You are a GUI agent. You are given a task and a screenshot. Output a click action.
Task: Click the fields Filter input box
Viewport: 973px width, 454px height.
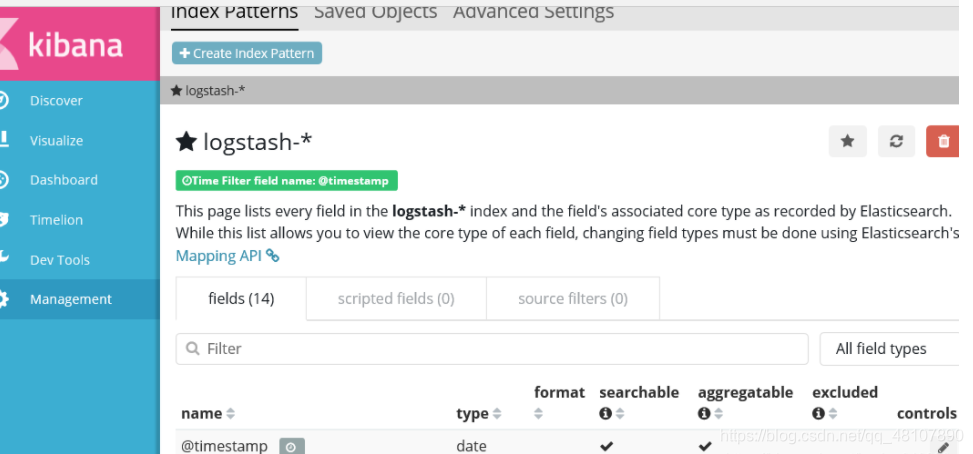click(492, 349)
